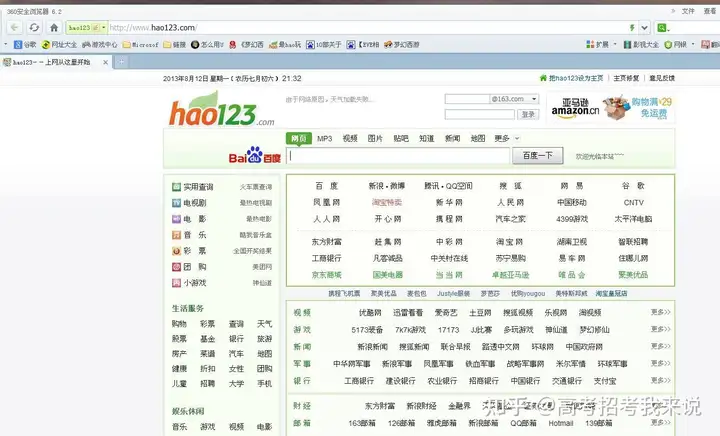The height and width of the screenshot is (436, 720).
Task: Expand 更多>> in the 视频 links row
Action: point(661,312)
